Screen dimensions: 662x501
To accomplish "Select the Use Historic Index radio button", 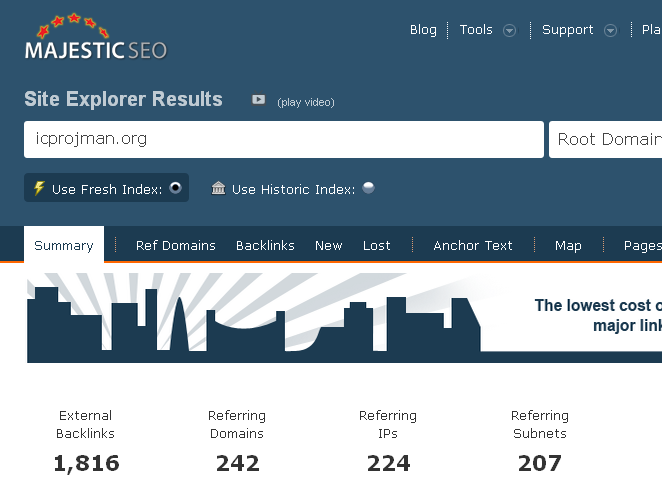I will (x=368, y=188).
